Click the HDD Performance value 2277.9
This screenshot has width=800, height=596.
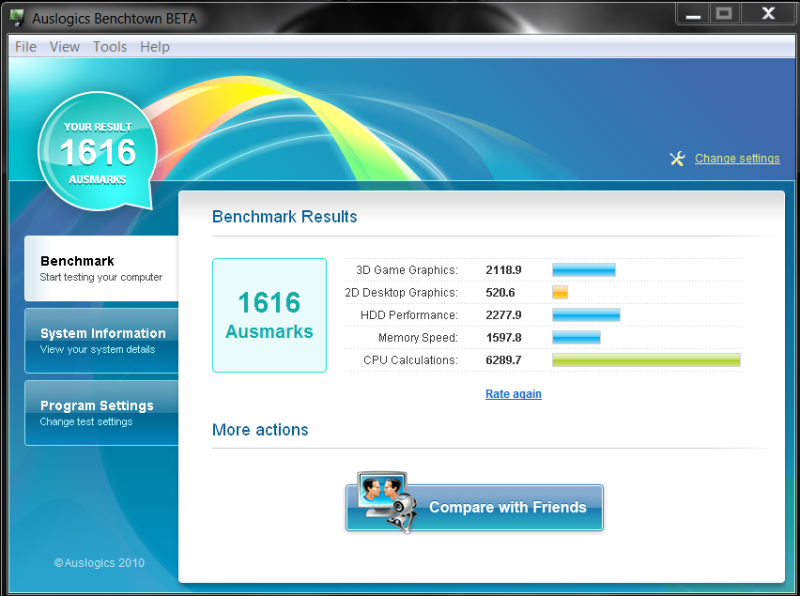pos(503,315)
